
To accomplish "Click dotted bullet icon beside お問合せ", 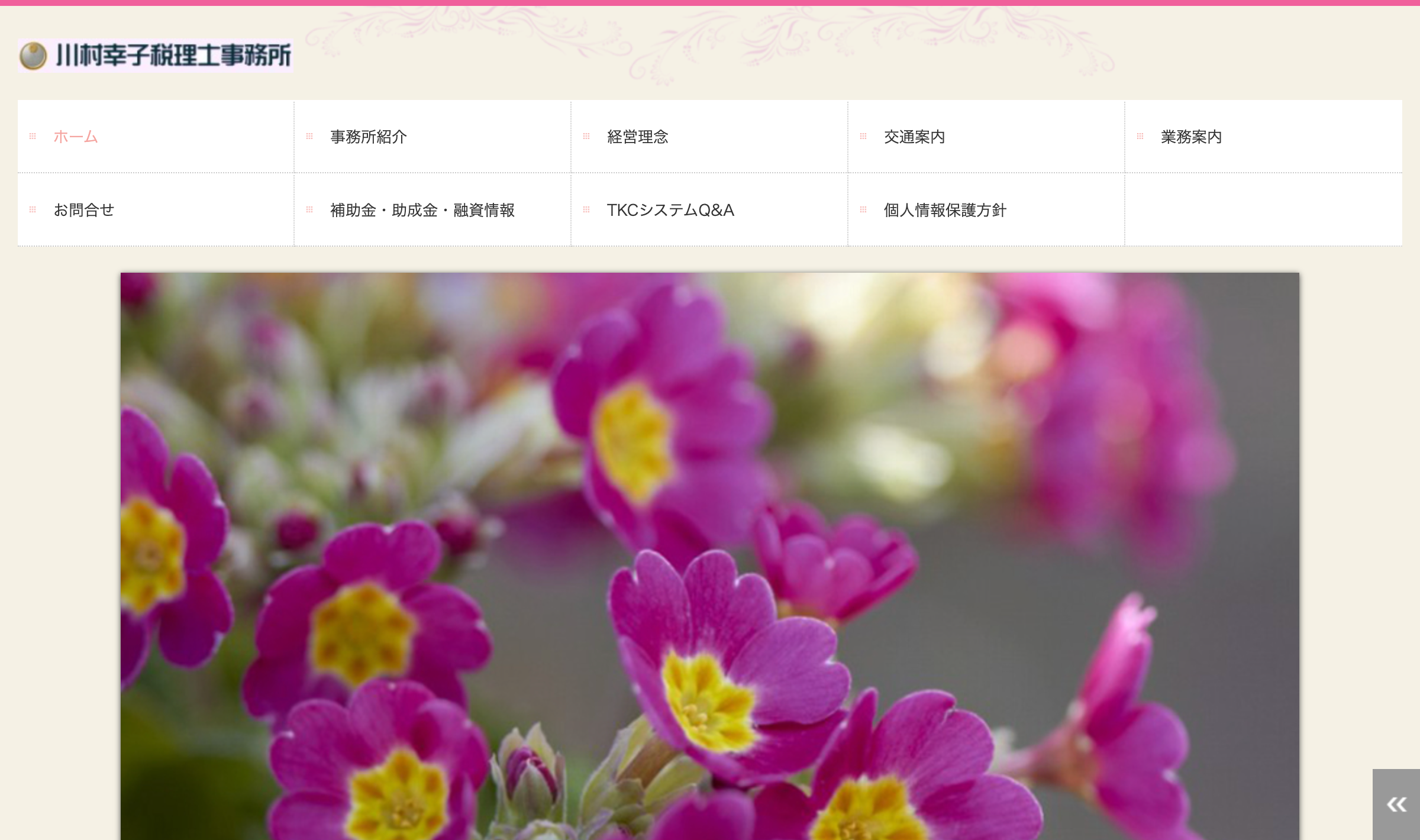I will (33, 210).
